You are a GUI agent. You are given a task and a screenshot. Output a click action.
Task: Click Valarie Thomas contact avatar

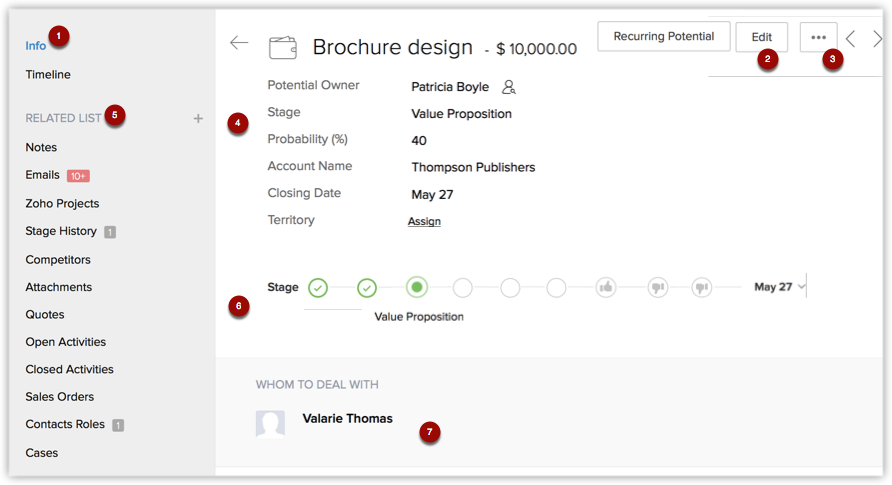tap(270, 424)
